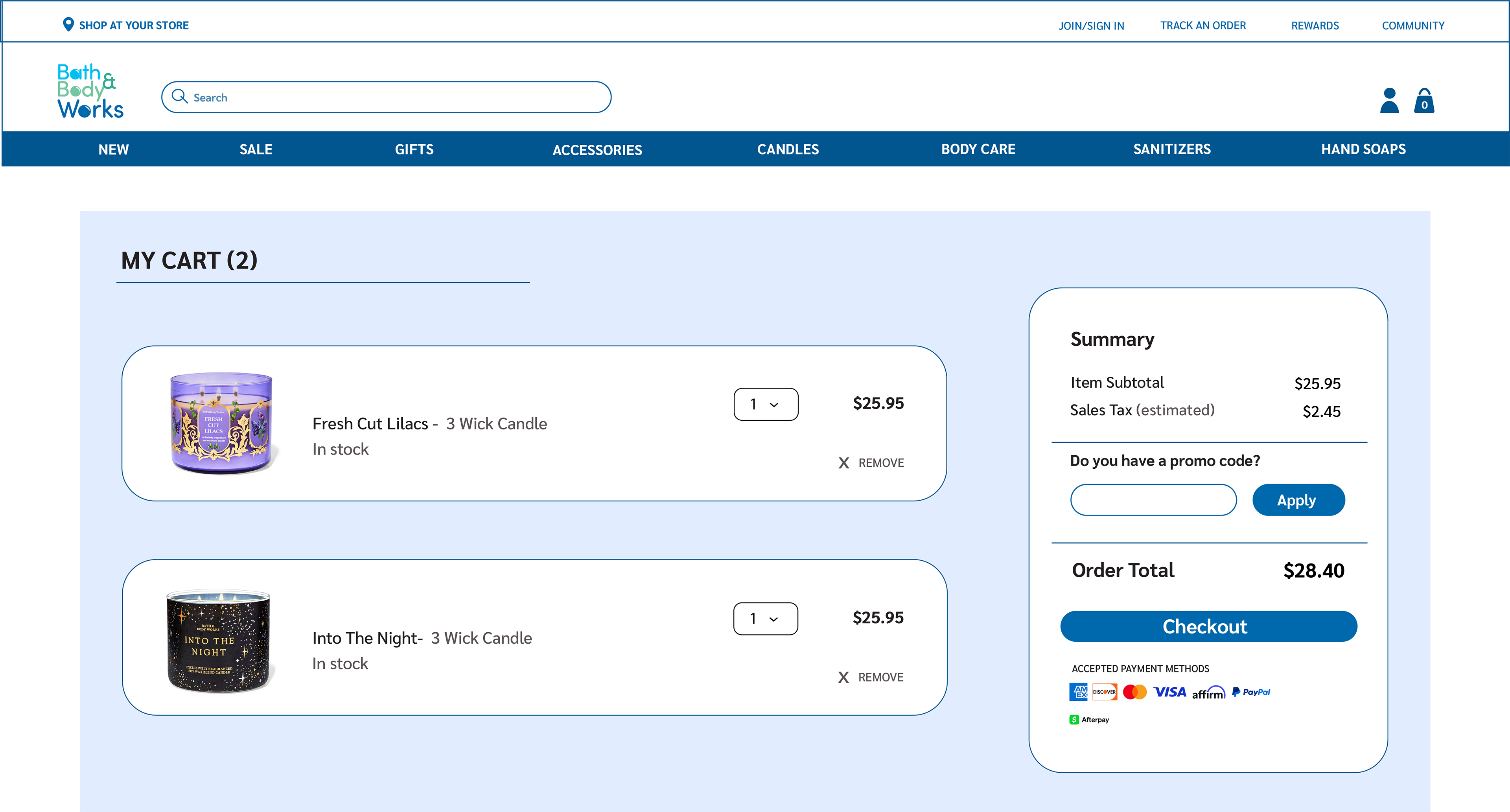The width and height of the screenshot is (1510, 812).
Task: Click the Afterpay payment icon
Action: tap(1089, 720)
